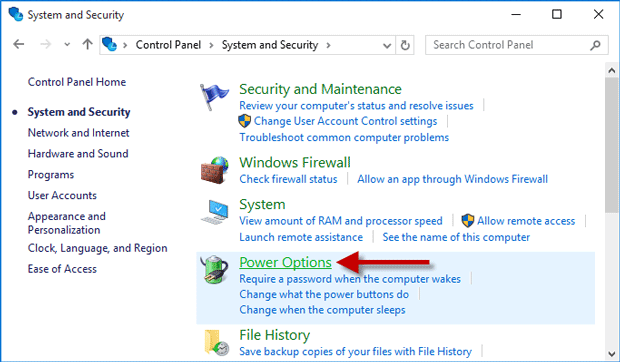
Task: Maximize the System and Security window
Action: [x=557, y=14]
